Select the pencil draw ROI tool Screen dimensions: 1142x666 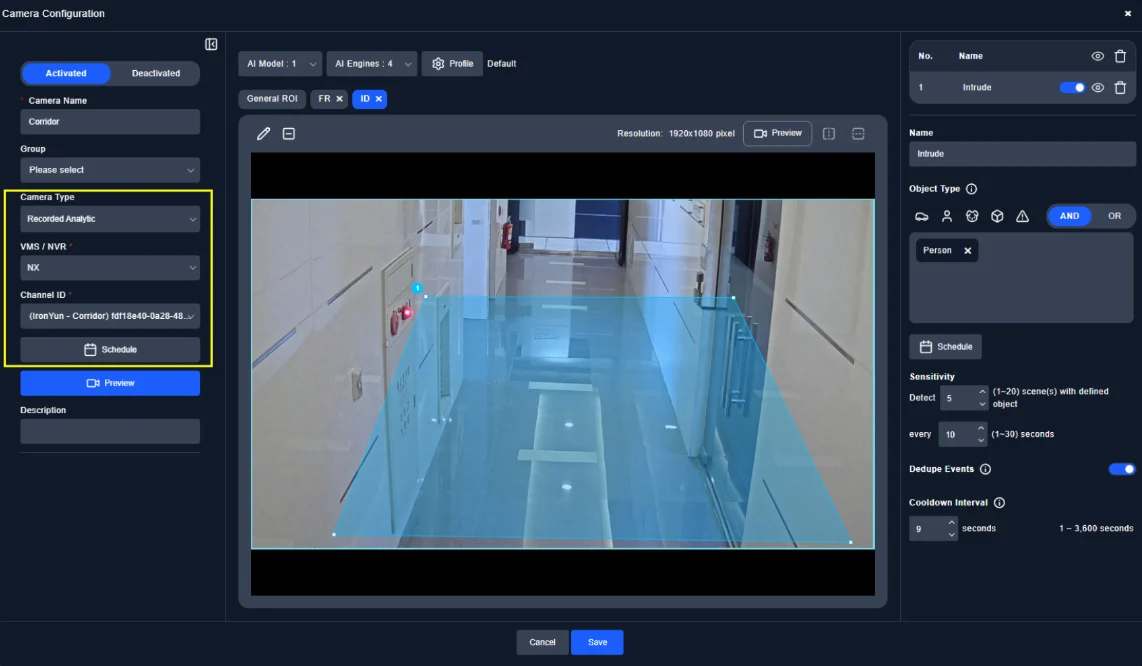click(264, 133)
